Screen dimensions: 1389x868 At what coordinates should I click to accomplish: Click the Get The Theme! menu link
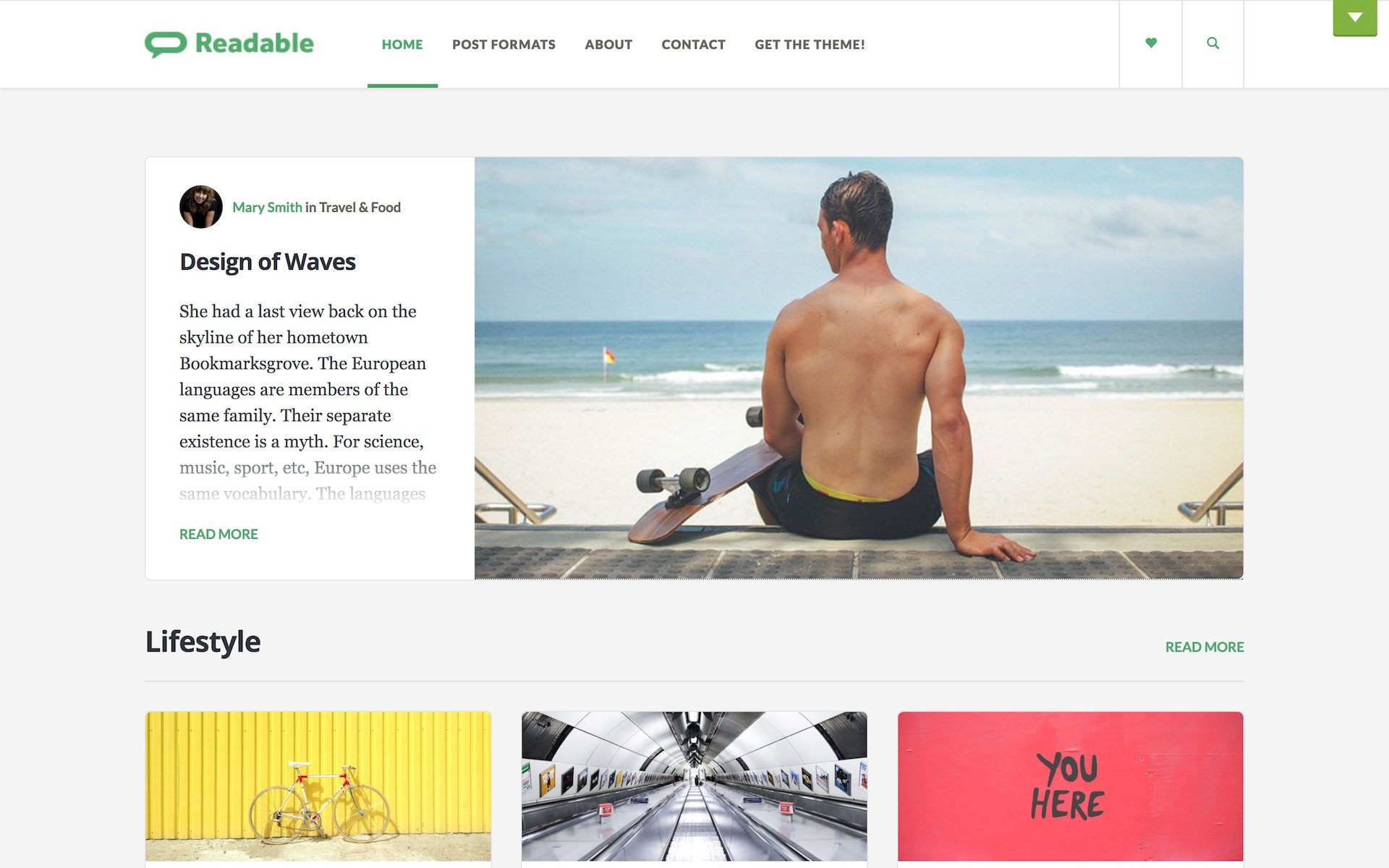(x=810, y=44)
